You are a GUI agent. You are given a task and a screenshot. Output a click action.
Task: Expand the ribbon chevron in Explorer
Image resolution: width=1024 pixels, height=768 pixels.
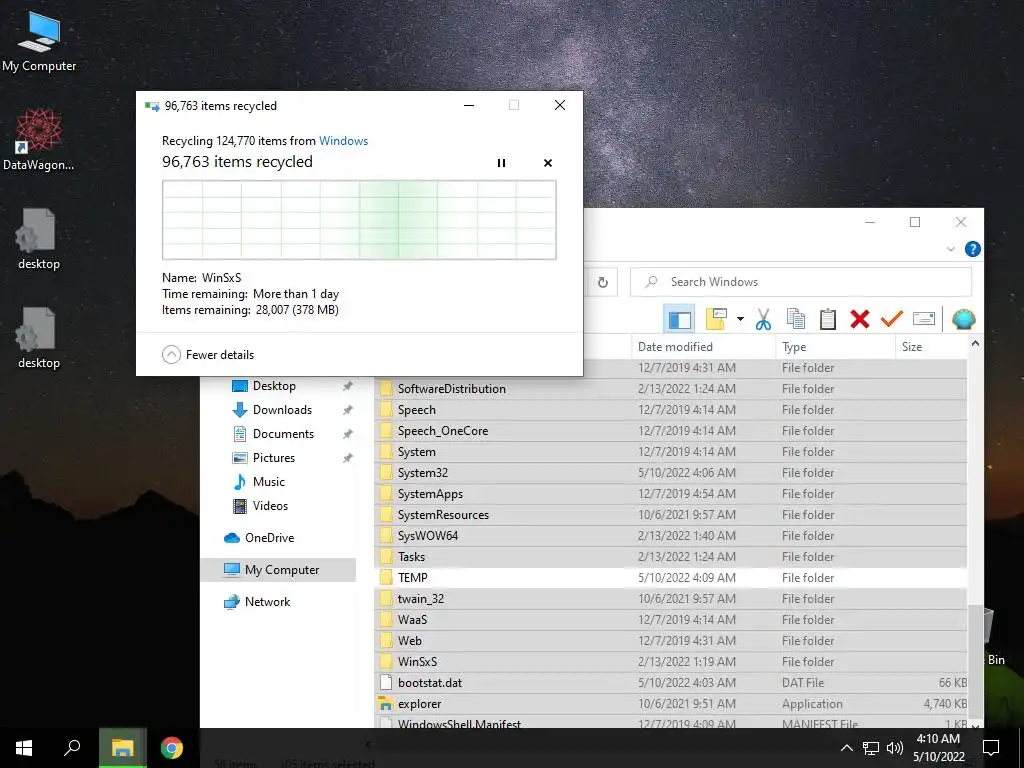[951, 249]
